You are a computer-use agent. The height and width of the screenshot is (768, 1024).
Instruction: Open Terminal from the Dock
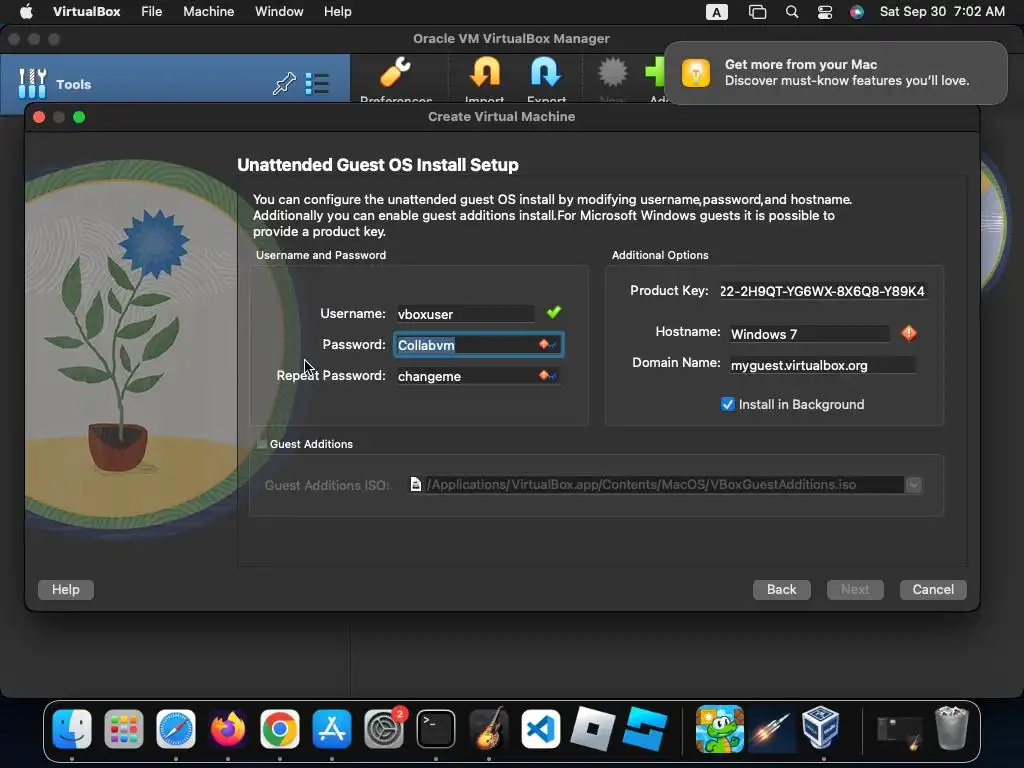(x=436, y=728)
